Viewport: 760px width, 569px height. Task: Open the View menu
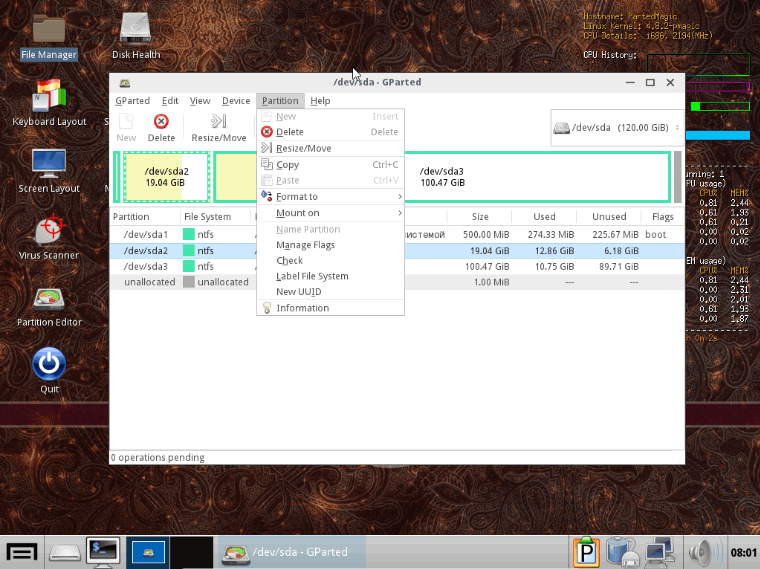(x=200, y=101)
